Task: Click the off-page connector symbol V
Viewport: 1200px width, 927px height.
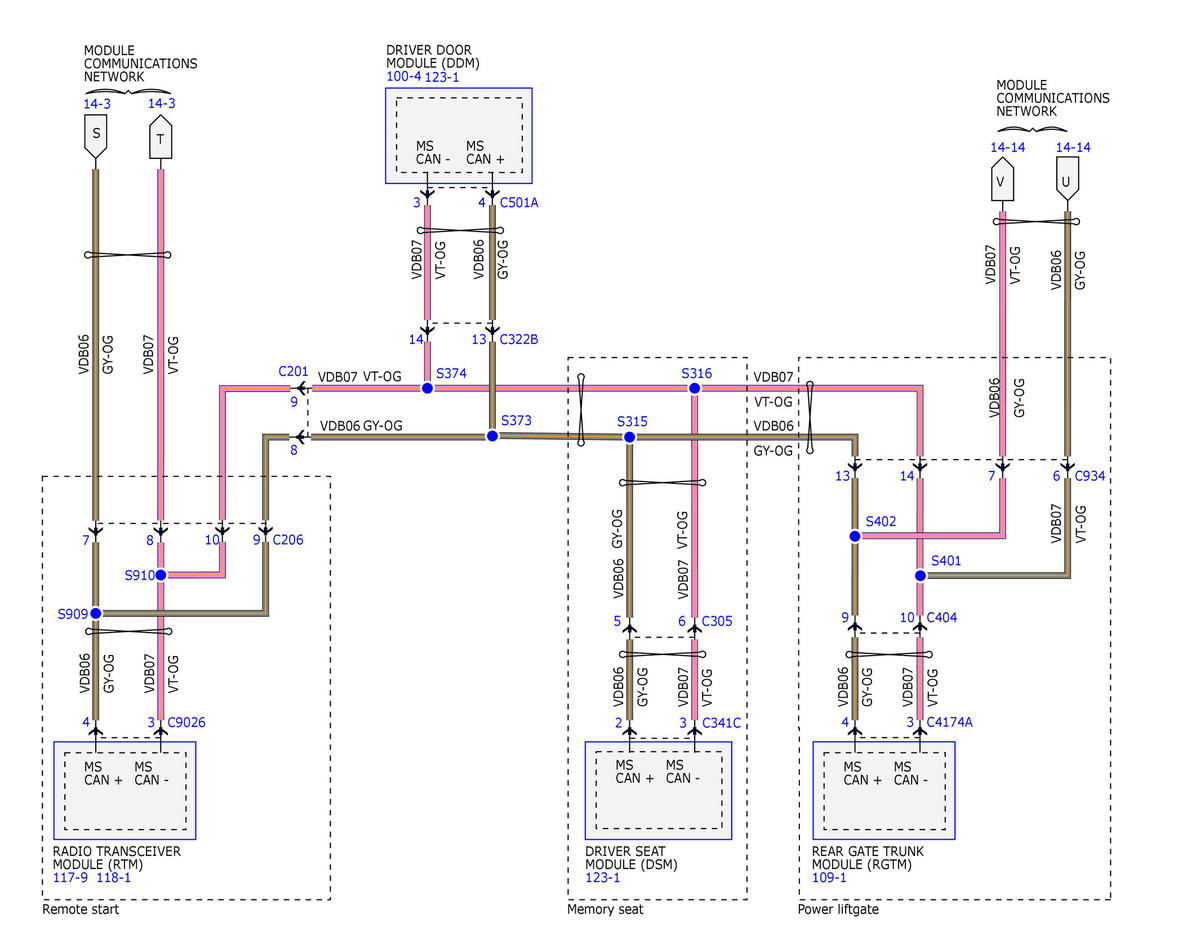Action: (x=1001, y=184)
